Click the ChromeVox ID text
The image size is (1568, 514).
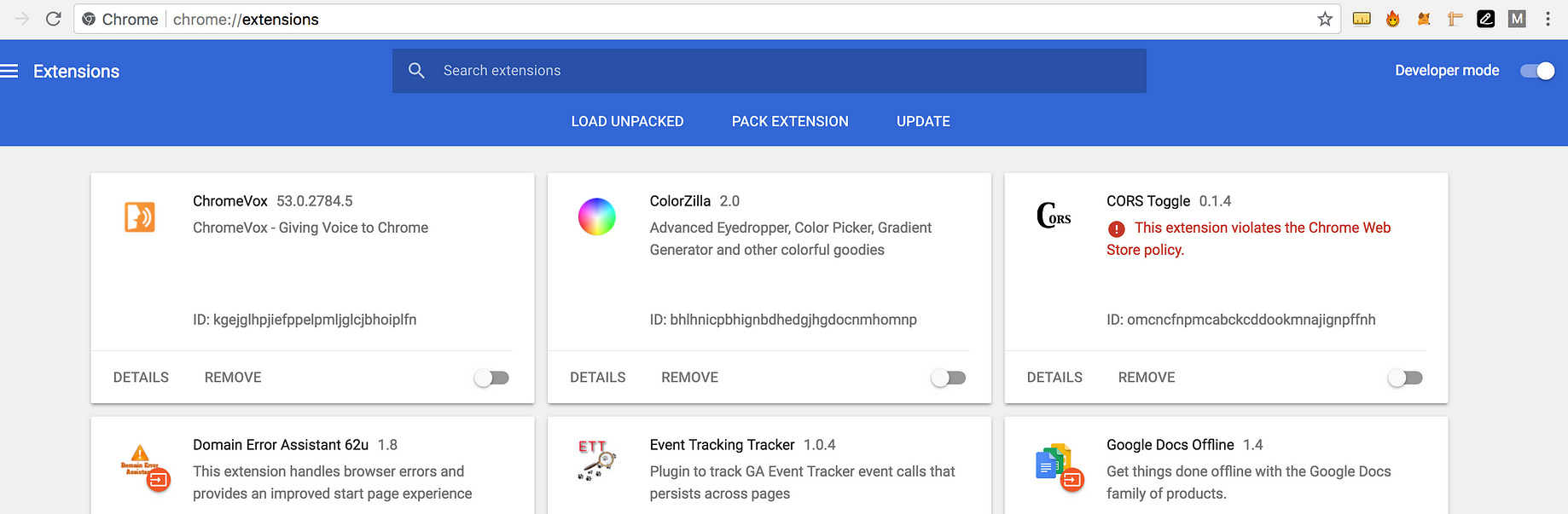point(305,320)
